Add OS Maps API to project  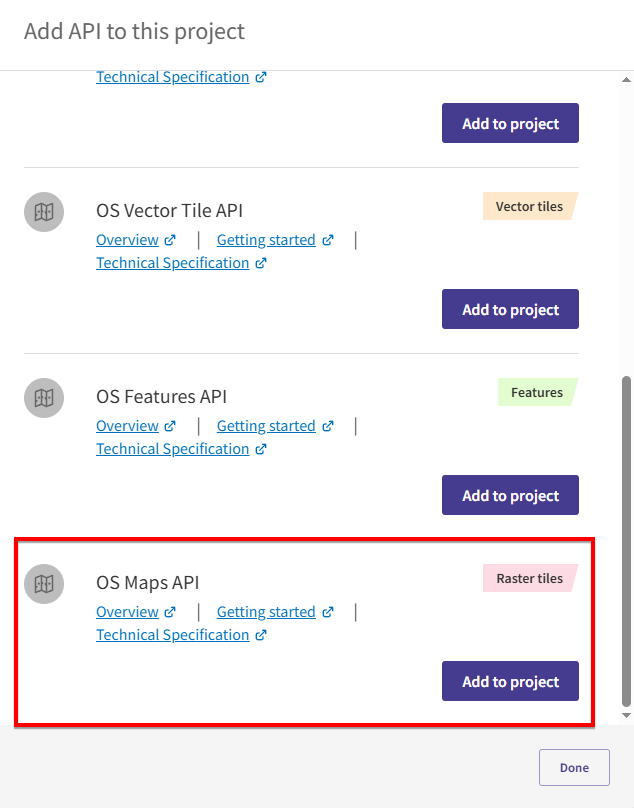pos(510,681)
